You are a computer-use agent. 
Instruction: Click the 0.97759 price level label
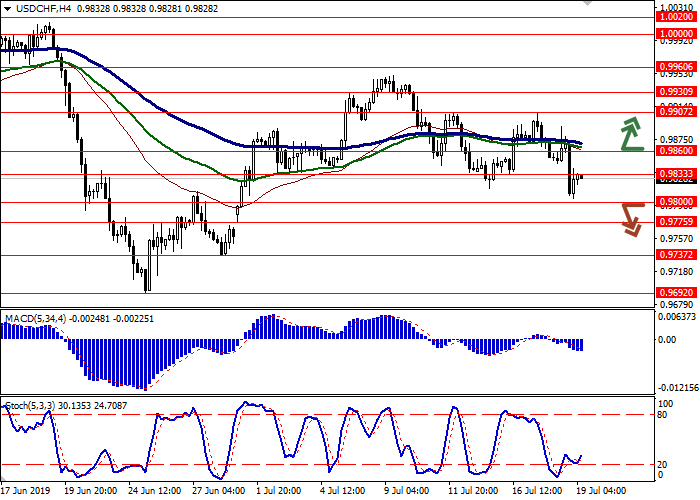(x=676, y=222)
